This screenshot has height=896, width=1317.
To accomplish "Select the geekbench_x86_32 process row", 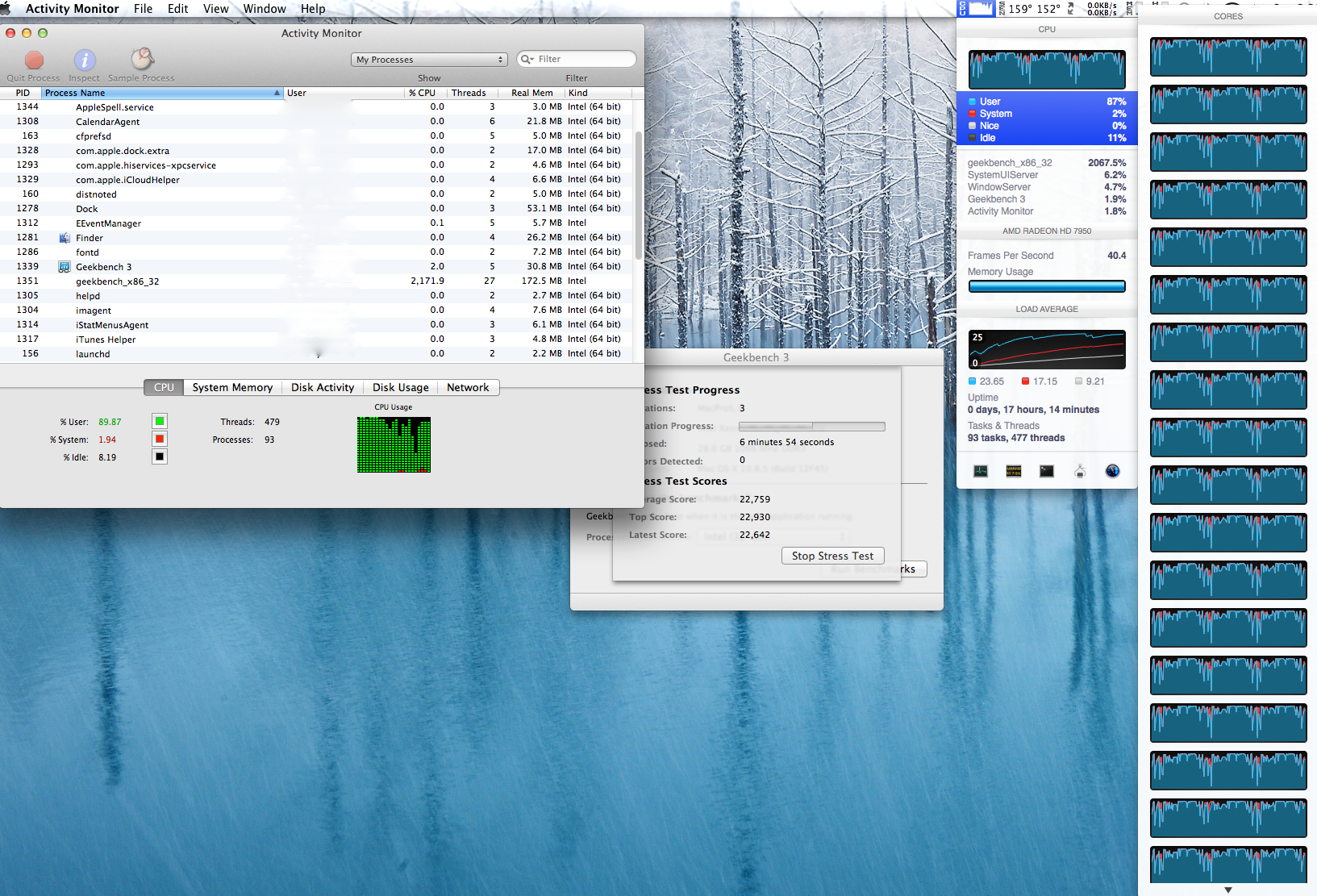I will point(316,281).
